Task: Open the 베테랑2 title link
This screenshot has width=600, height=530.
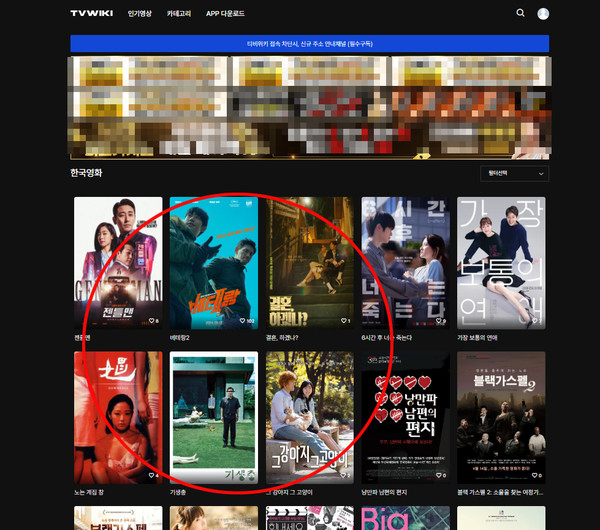Action: tap(180, 338)
